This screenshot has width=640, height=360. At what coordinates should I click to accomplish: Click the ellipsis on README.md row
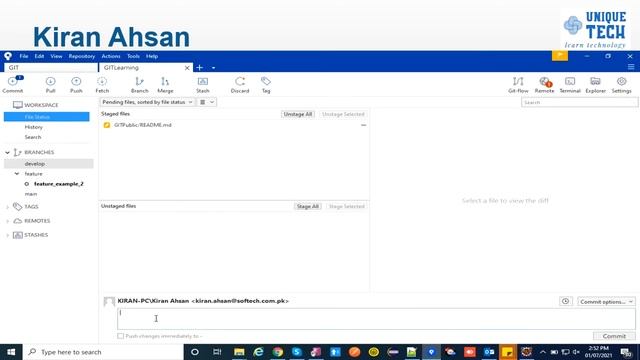[363, 125]
